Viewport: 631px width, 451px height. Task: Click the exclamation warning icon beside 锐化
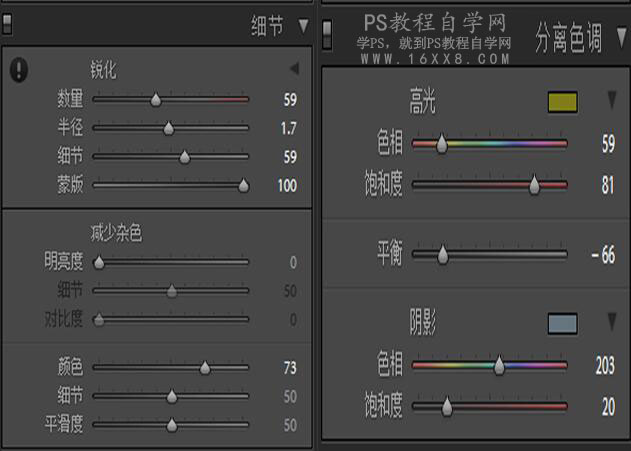[x=20, y=70]
